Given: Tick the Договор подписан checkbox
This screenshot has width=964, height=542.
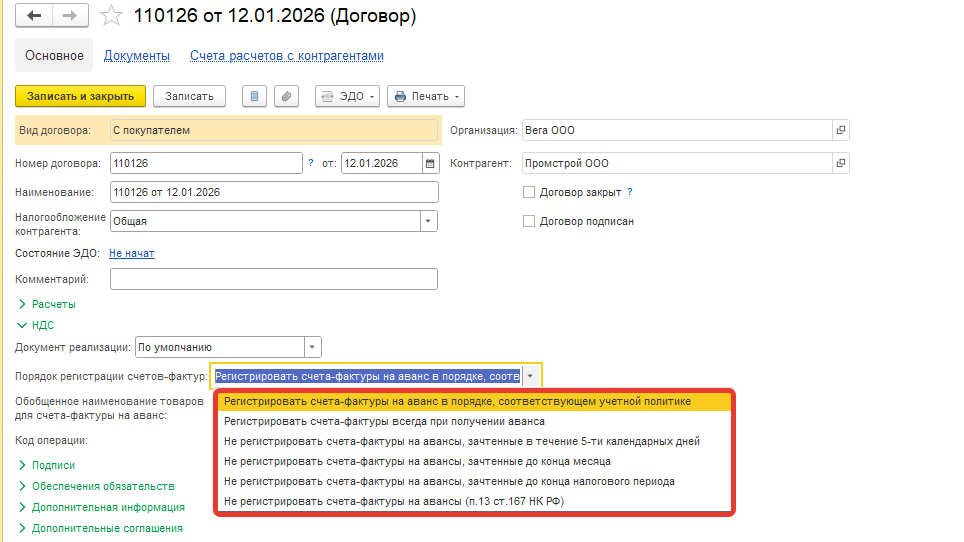Looking at the screenshot, I should [529, 221].
